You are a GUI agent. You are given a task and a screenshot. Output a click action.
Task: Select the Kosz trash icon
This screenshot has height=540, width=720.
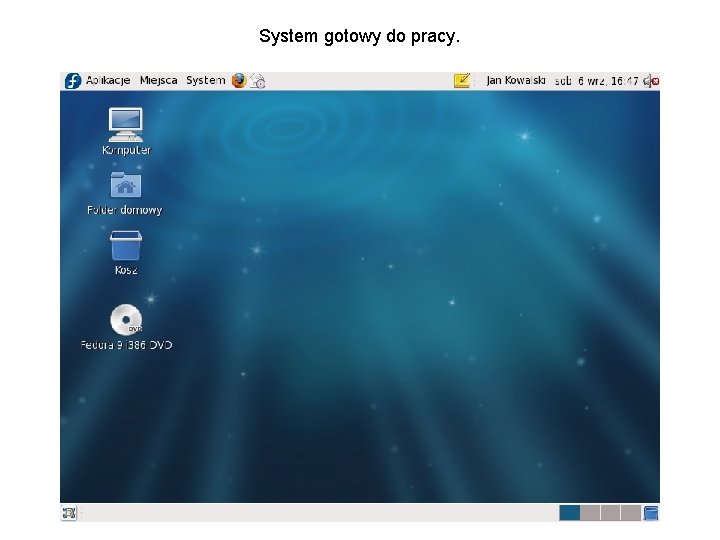[x=126, y=246]
